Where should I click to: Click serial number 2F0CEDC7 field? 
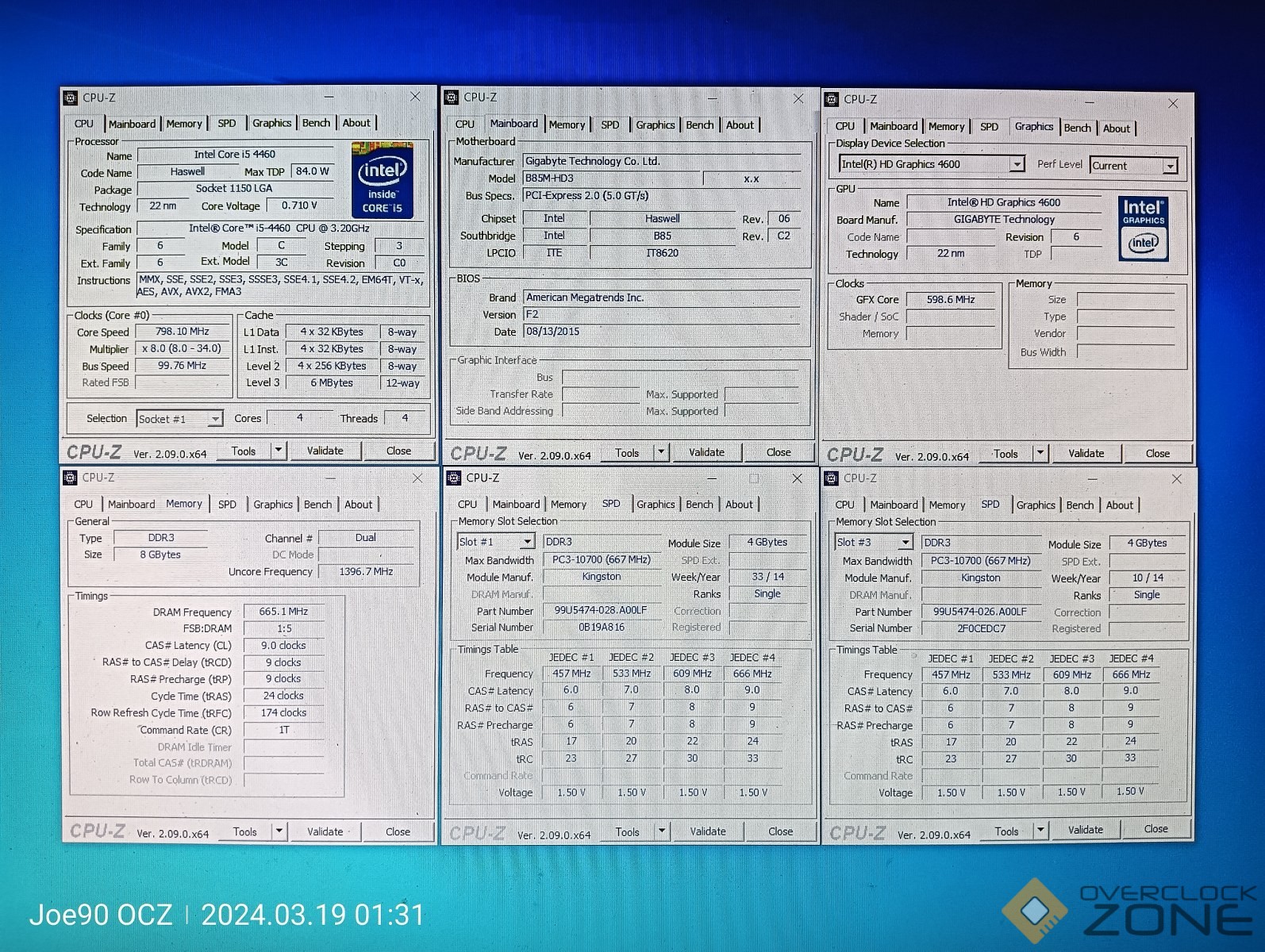(981, 628)
